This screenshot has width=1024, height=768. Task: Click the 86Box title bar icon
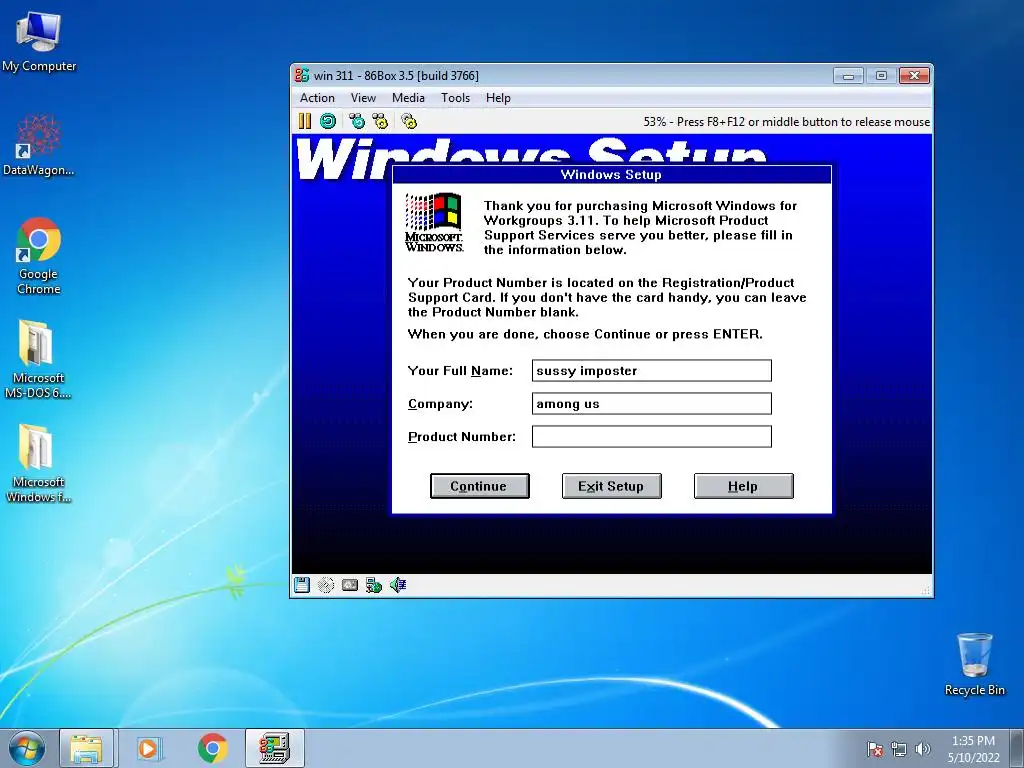tap(302, 75)
